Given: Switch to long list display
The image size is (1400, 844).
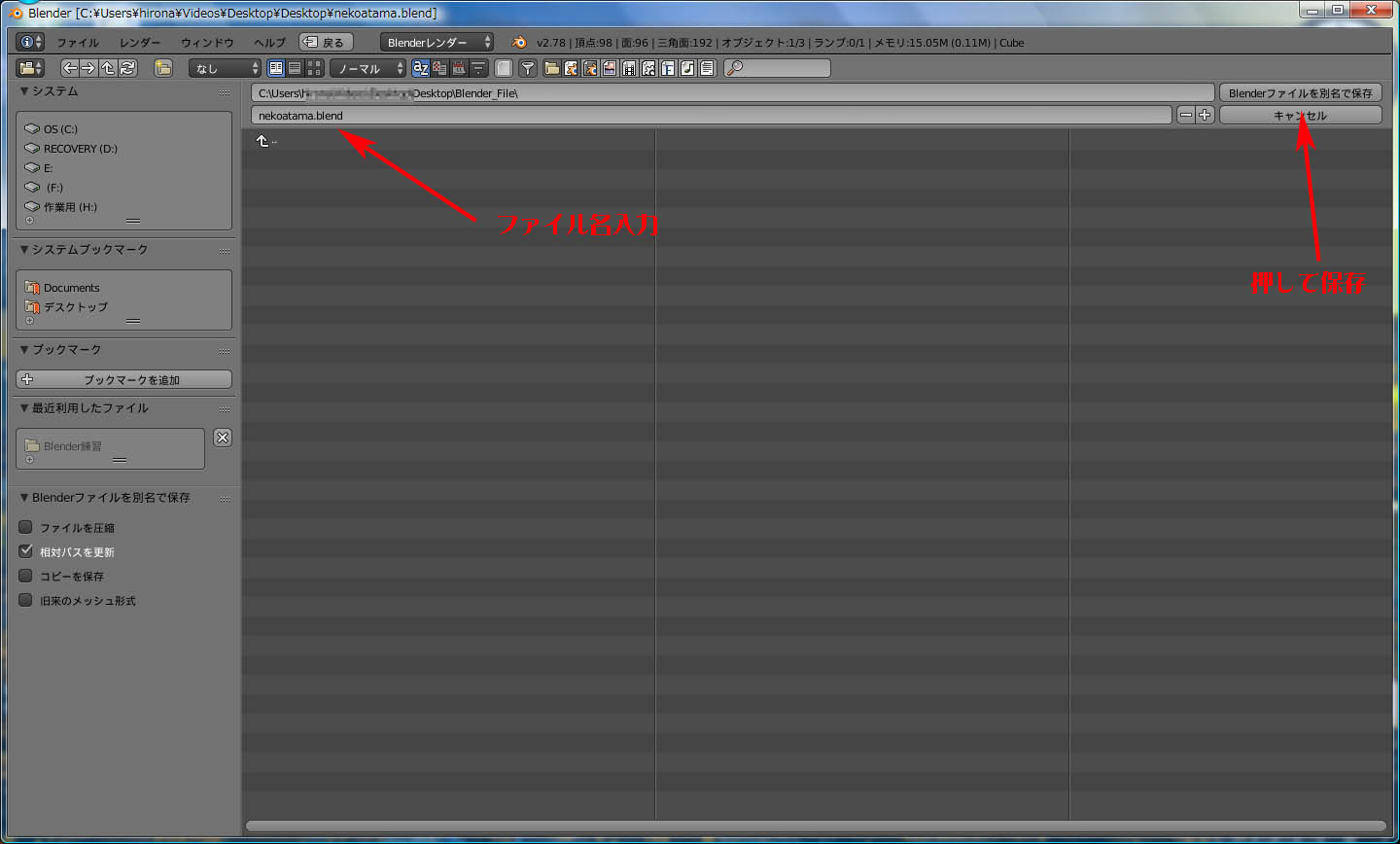Looking at the screenshot, I should pyautogui.click(x=295, y=68).
